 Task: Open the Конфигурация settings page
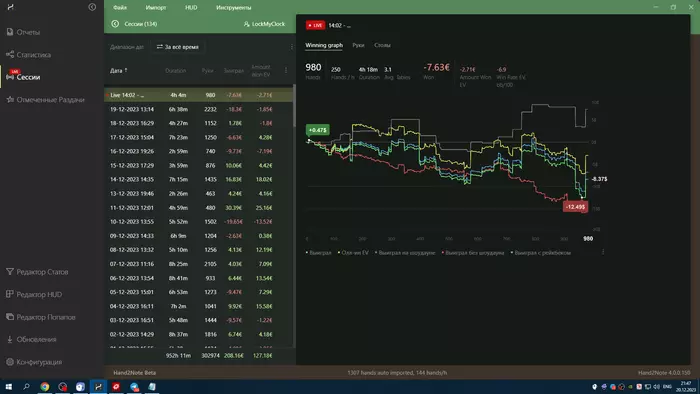click(34, 362)
